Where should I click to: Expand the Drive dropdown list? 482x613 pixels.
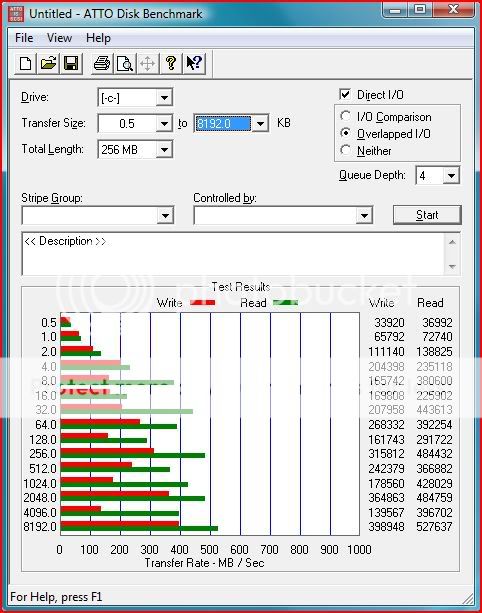point(165,97)
